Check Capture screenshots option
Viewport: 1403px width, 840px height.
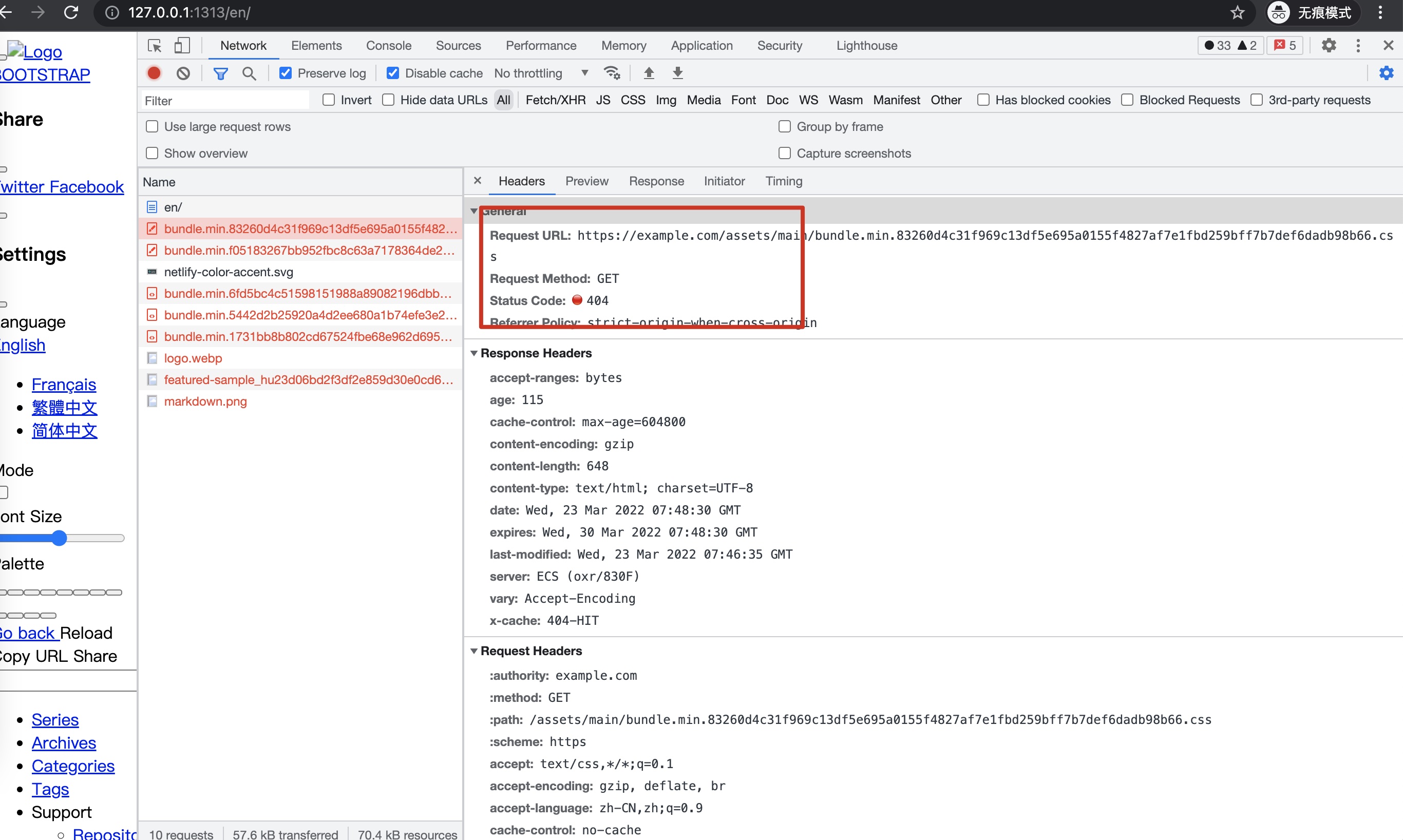point(784,153)
